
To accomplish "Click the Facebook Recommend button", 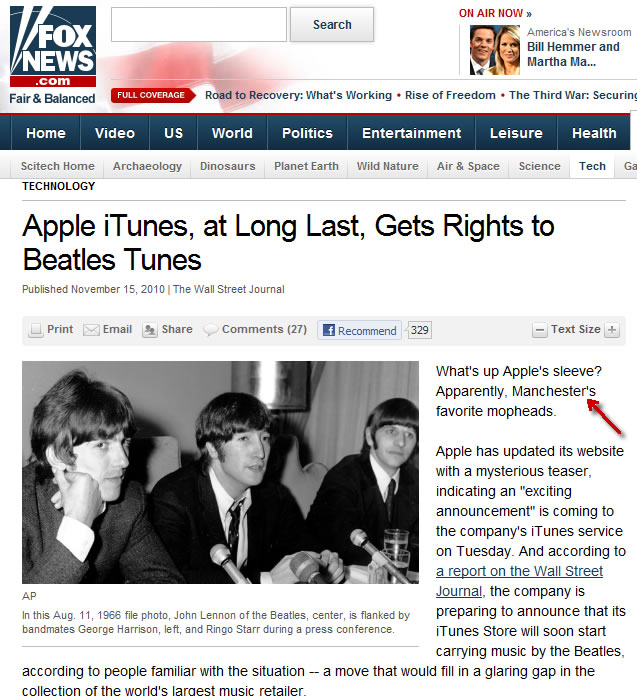I will 360,330.
